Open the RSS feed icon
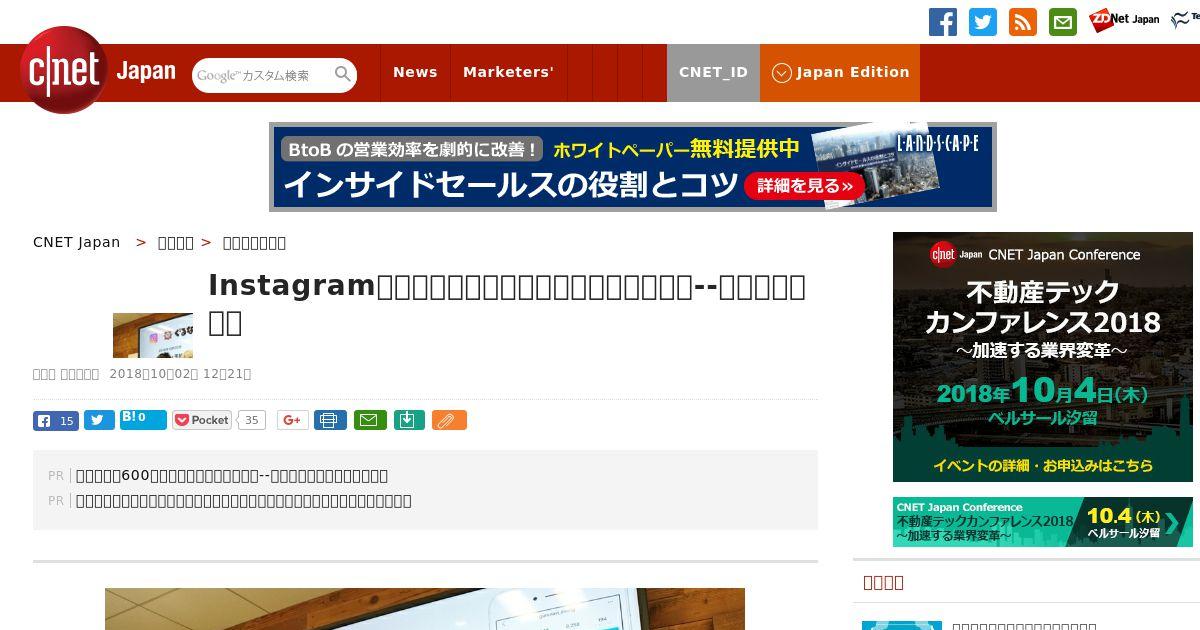1200x630 pixels. tap(1023, 22)
